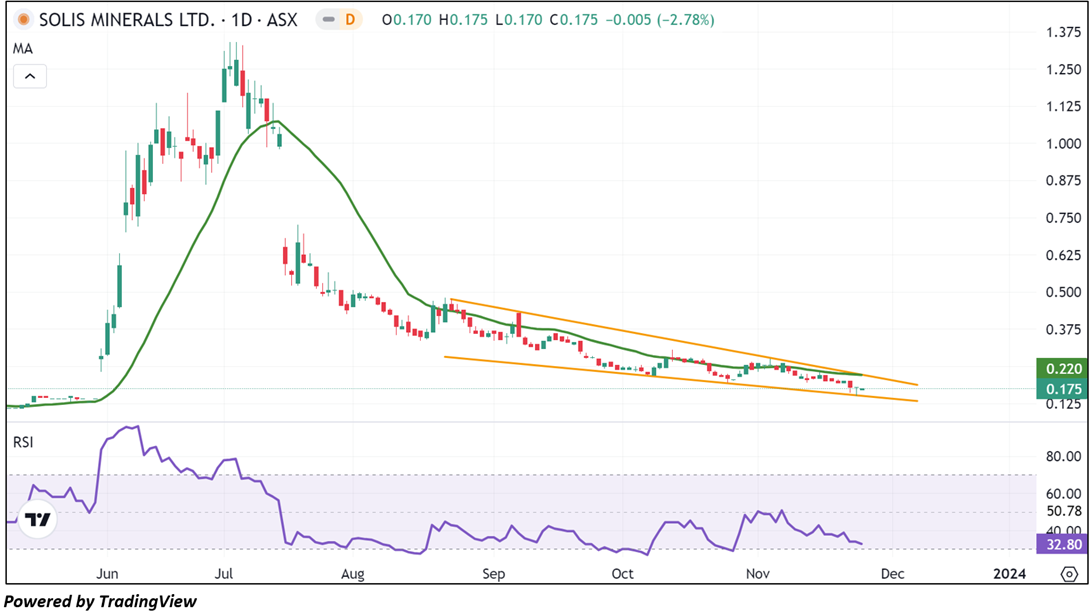Screen dimensions: 1090x612
Task: Click the open price O0.170 value
Action: coord(407,20)
